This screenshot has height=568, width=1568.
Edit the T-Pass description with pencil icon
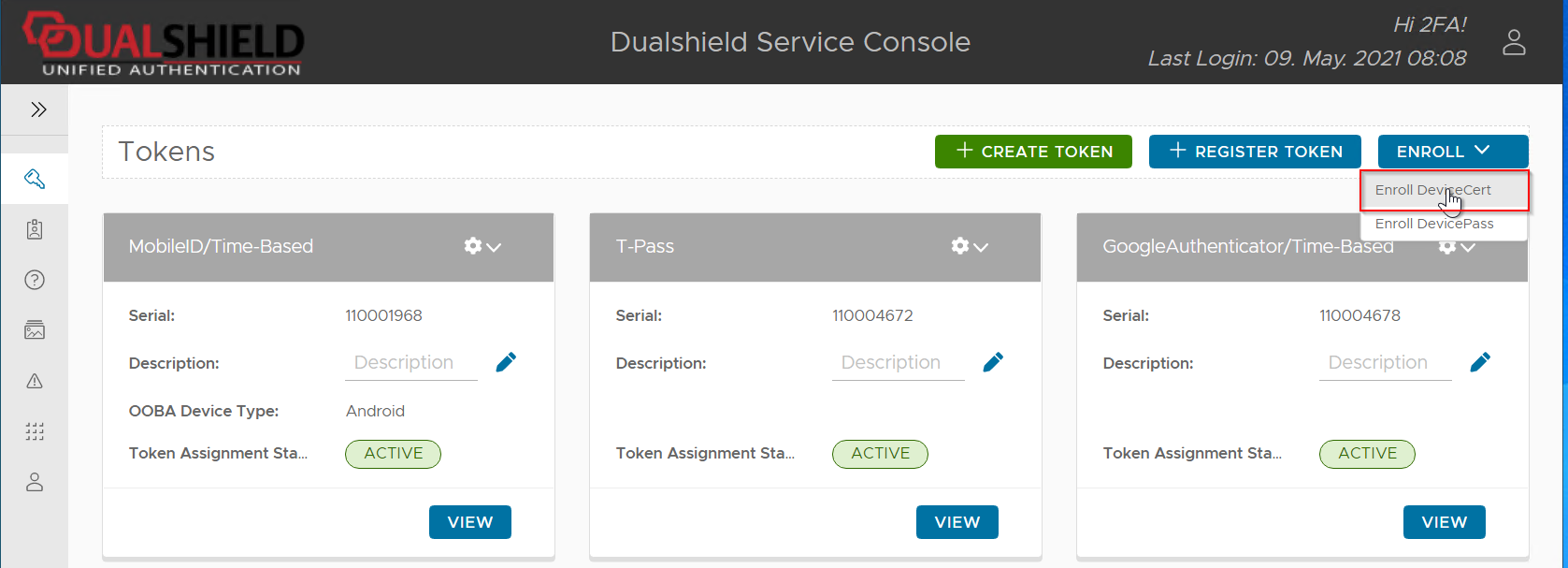click(x=993, y=362)
